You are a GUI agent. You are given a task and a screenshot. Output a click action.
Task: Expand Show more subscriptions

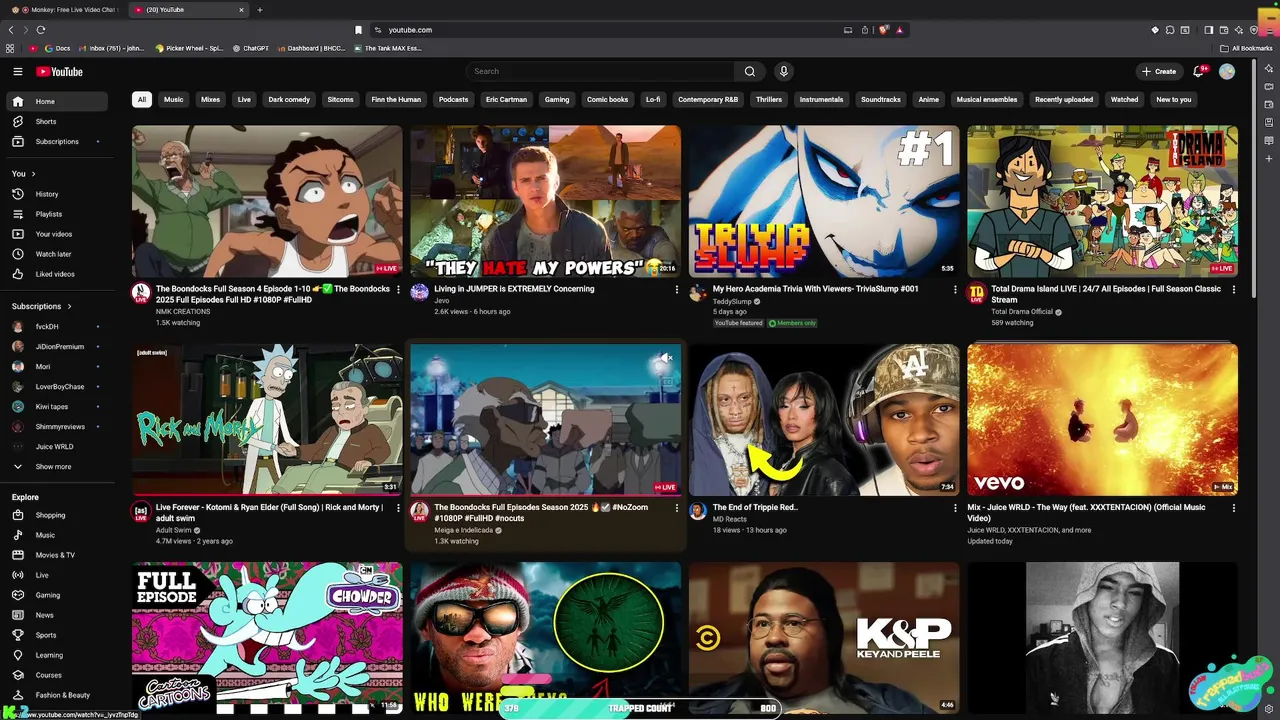point(57,466)
